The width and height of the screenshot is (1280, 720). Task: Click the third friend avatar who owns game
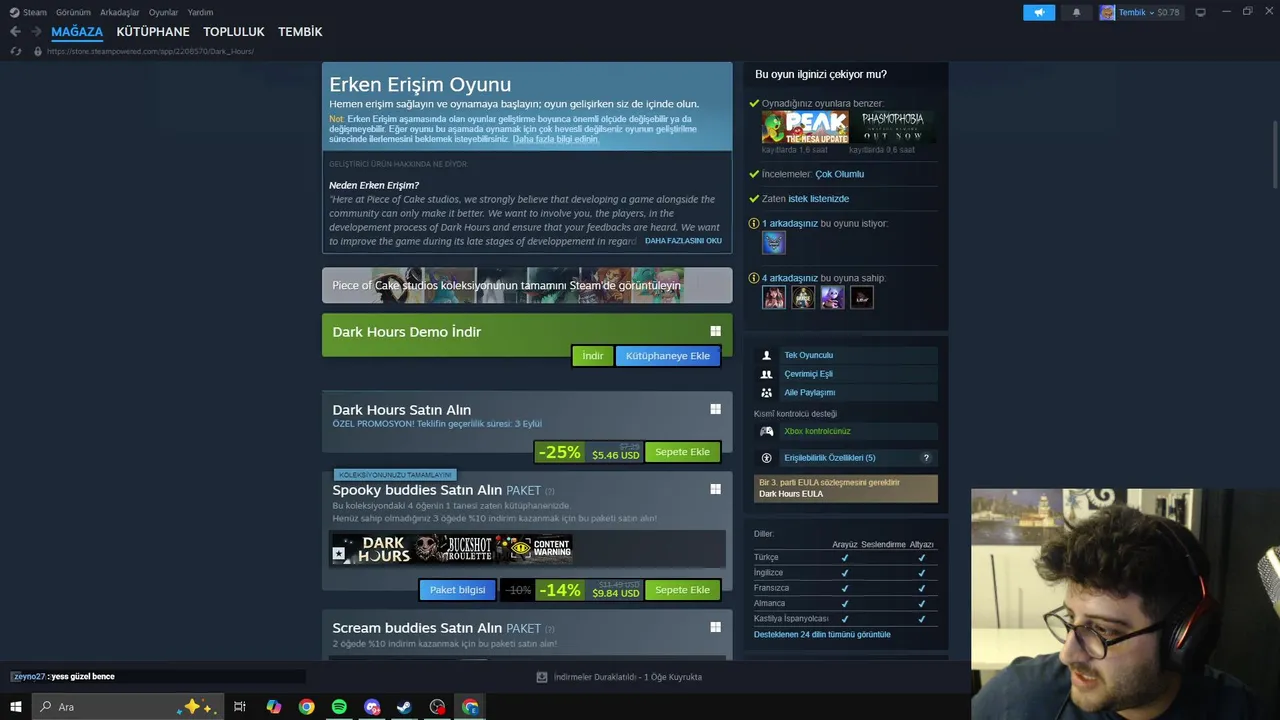pos(832,297)
